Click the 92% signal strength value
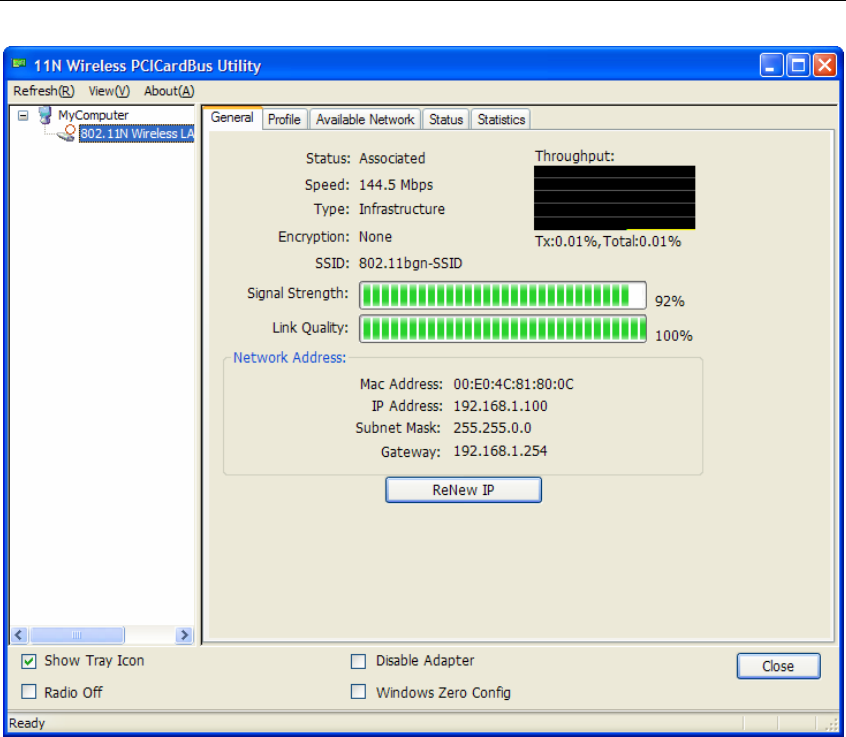Image resolution: width=846 pixels, height=737 pixels. point(670,301)
